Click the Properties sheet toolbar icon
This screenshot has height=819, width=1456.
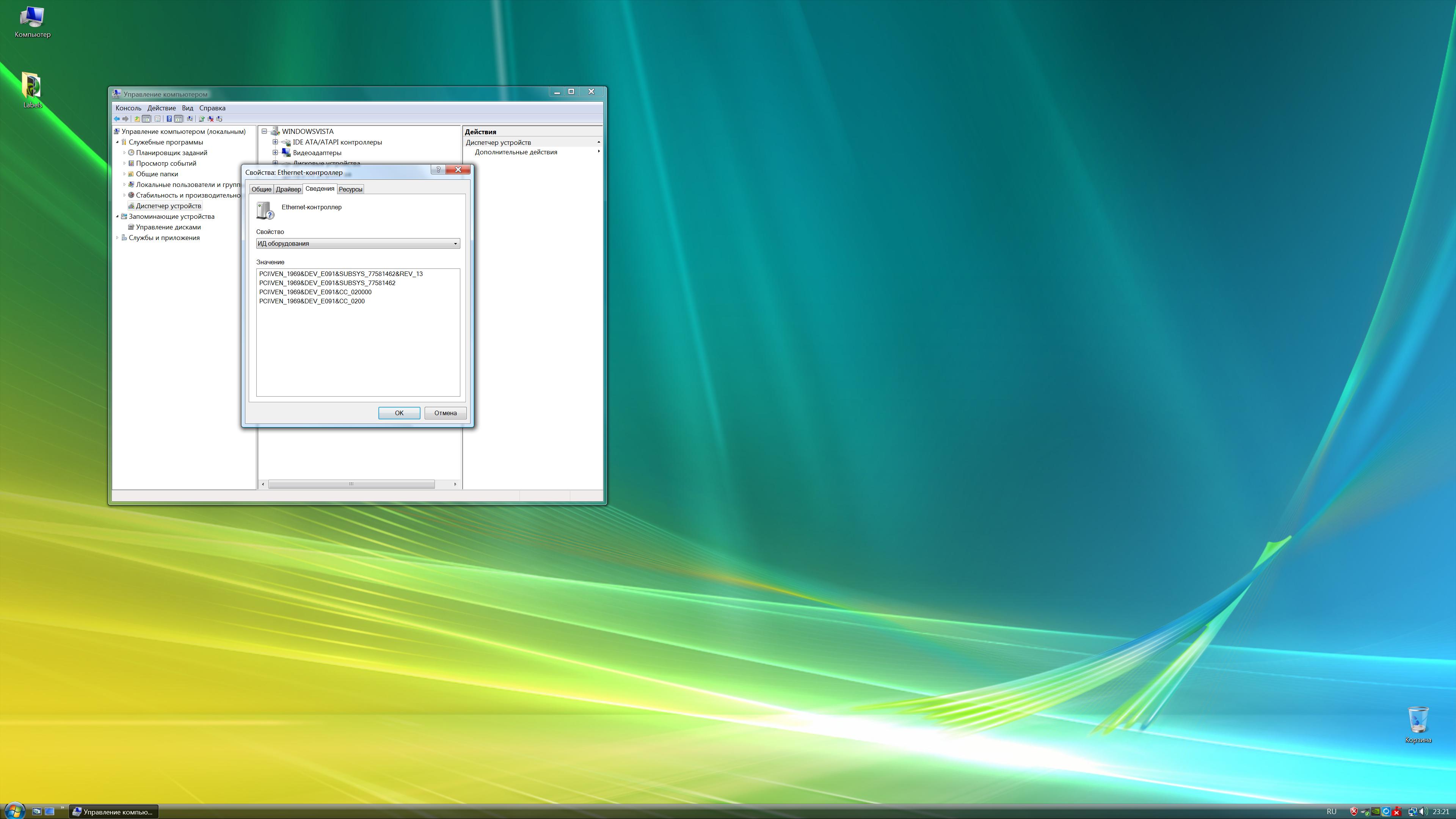pyautogui.click(x=158, y=119)
